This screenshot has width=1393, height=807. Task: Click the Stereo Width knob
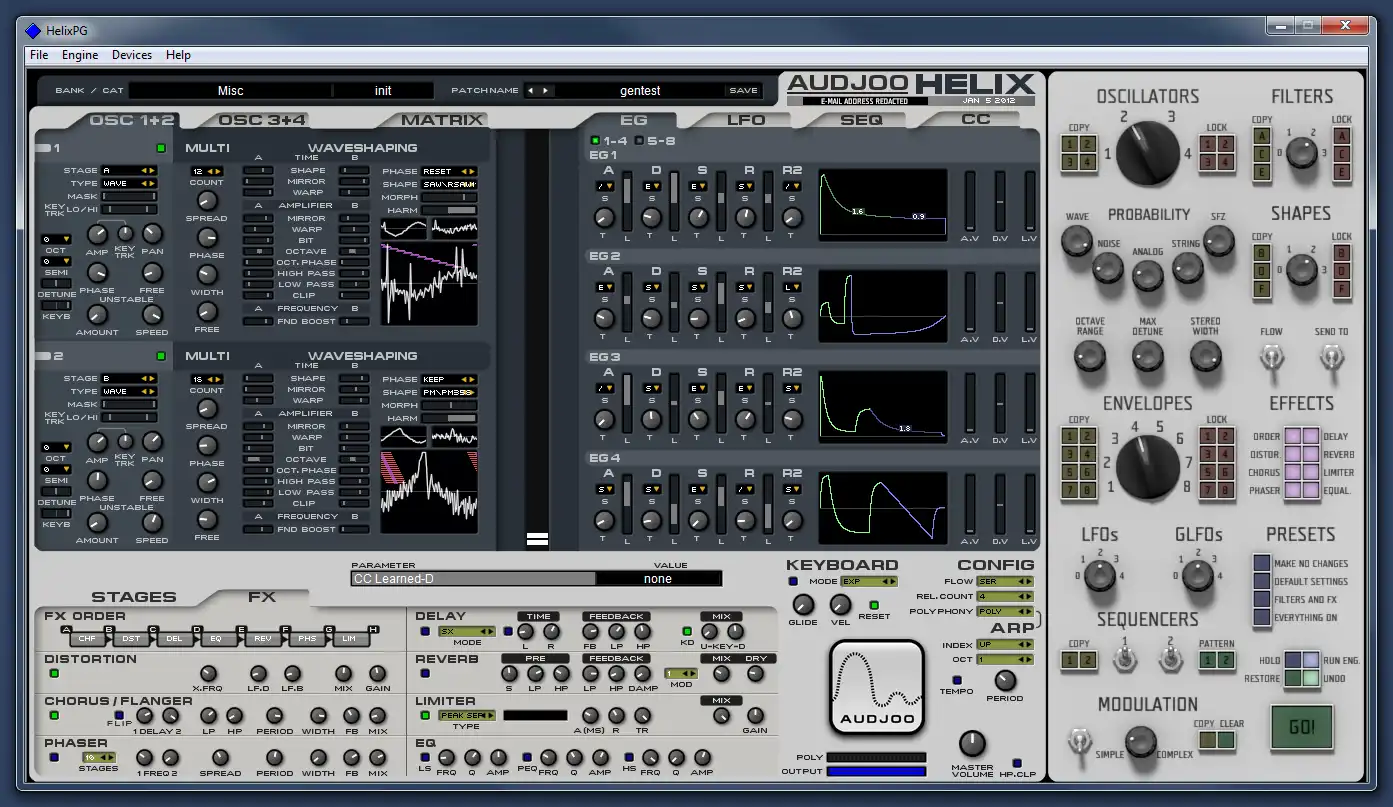[x=1206, y=356]
